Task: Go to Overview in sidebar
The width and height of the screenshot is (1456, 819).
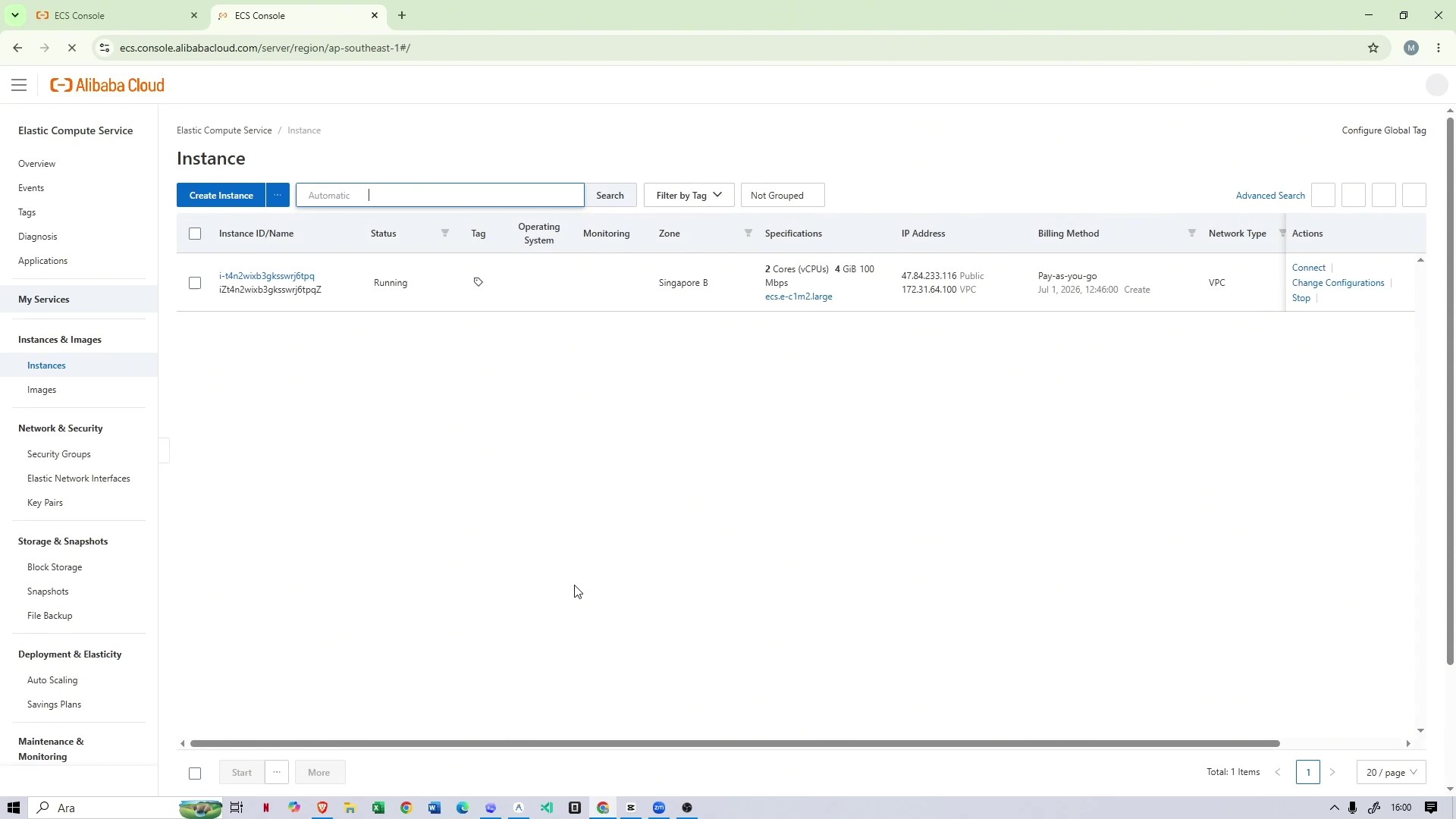Action: (x=36, y=164)
